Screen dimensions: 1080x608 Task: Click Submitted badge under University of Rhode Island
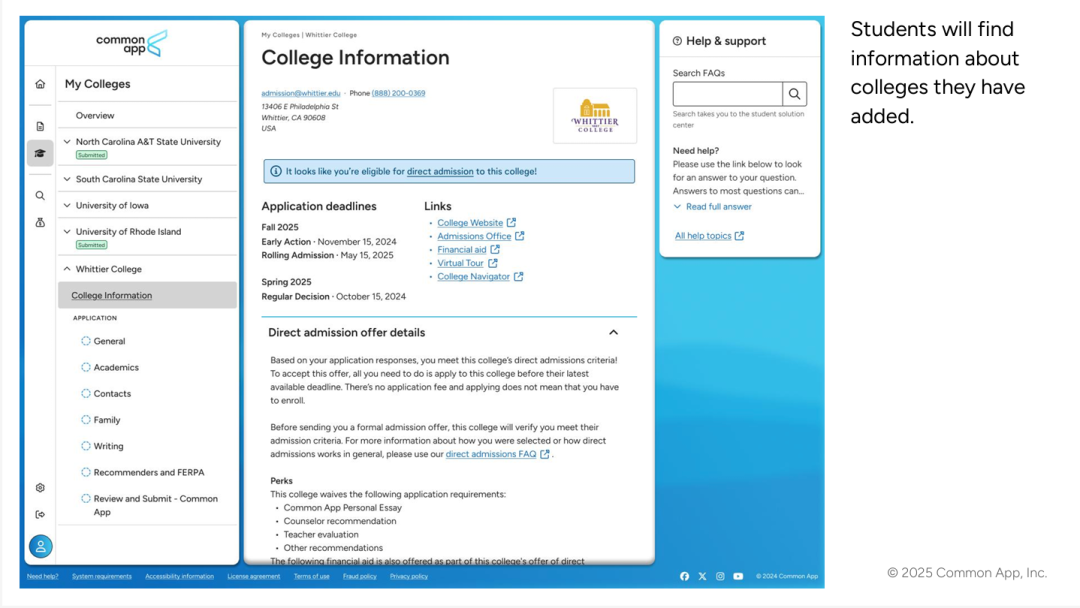coord(92,245)
